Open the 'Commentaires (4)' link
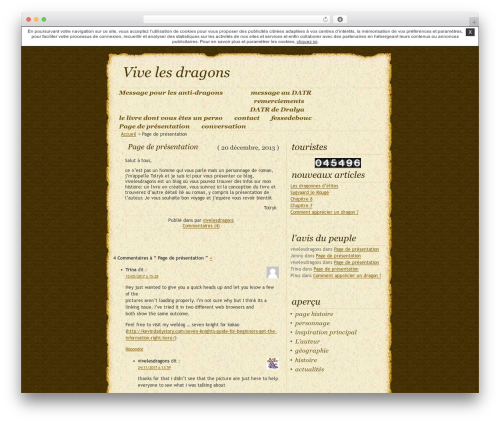 click(x=201, y=226)
